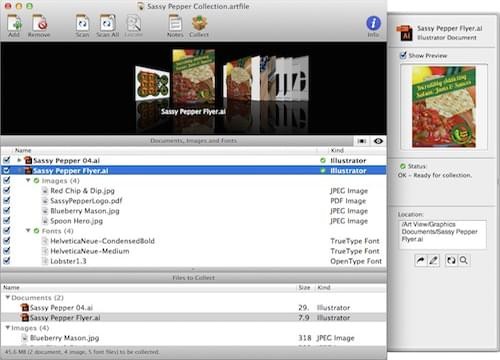
Task: Click the Scan toolbar icon
Action: 82,23
